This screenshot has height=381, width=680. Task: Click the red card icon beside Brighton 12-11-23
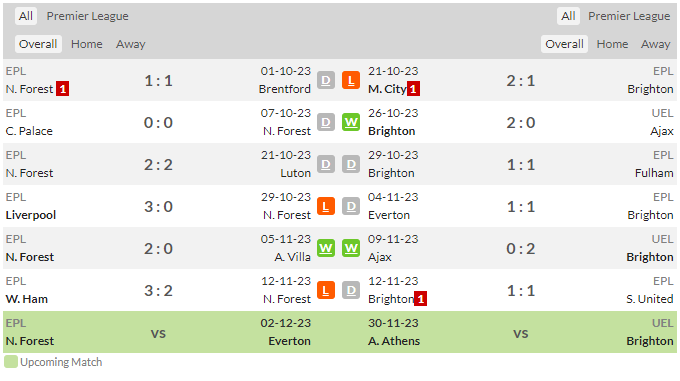coord(420,299)
